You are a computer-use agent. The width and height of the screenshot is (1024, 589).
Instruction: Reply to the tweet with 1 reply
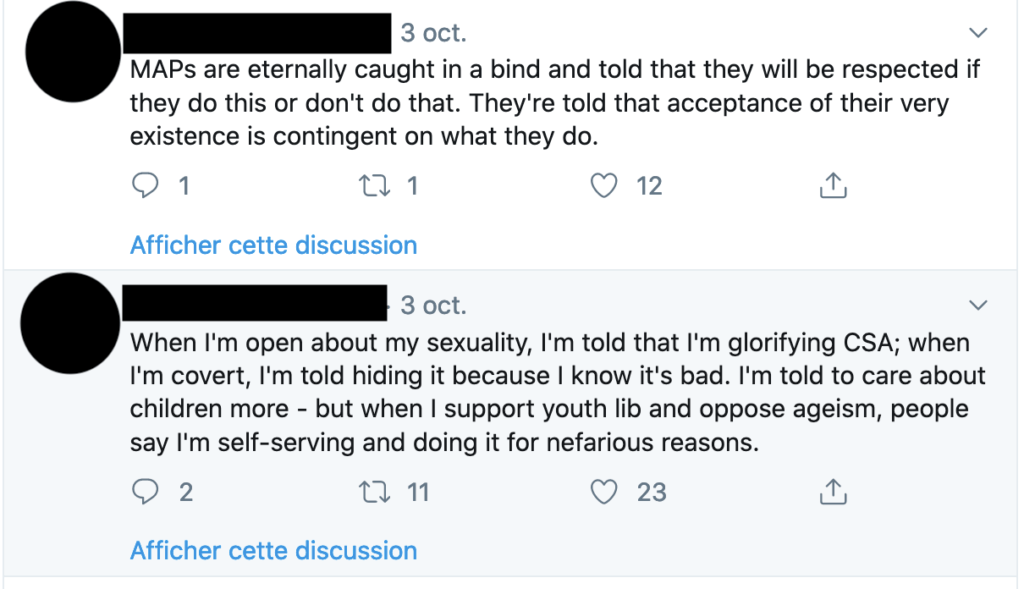(x=145, y=185)
